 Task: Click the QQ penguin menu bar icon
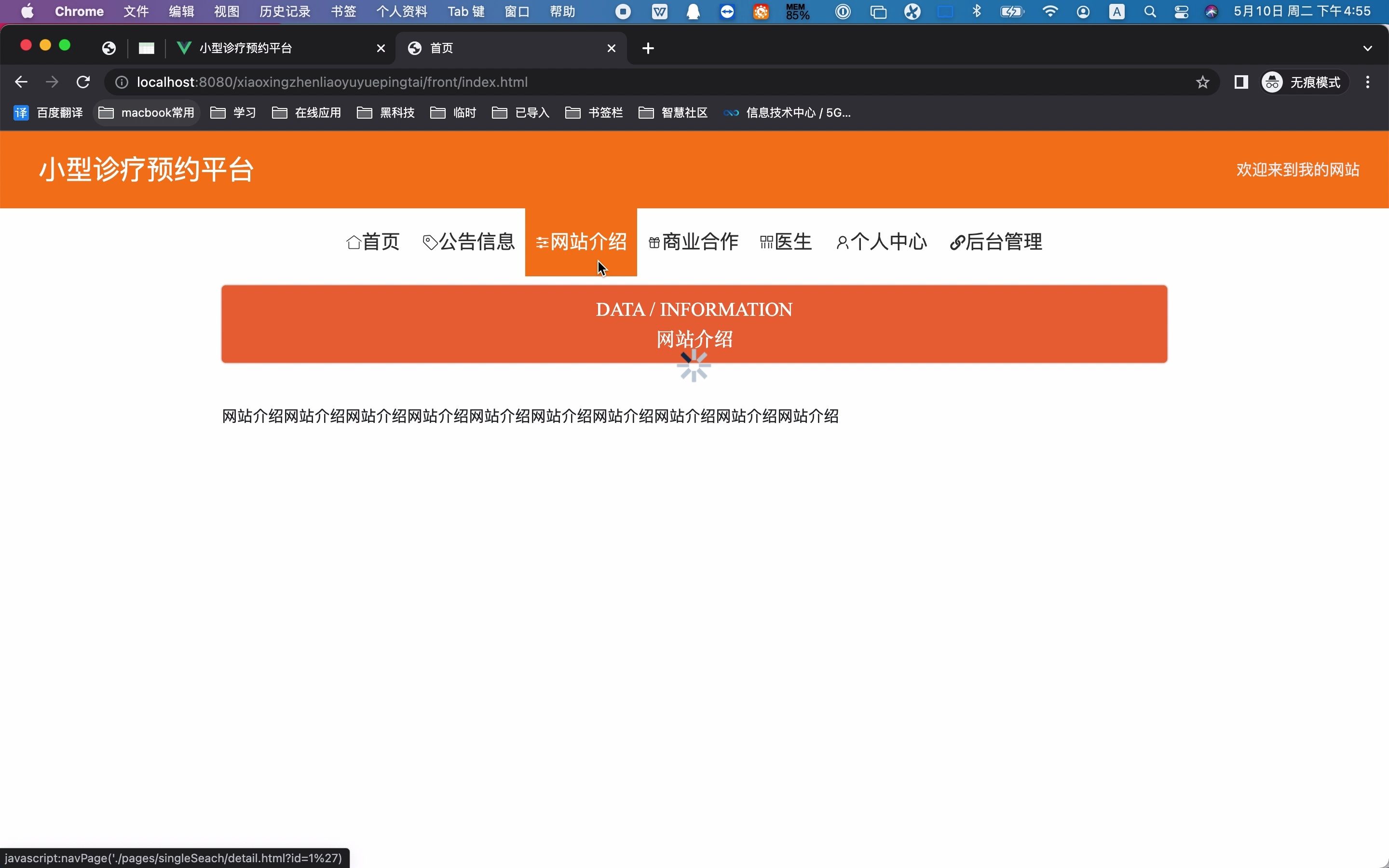coord(694,12)
